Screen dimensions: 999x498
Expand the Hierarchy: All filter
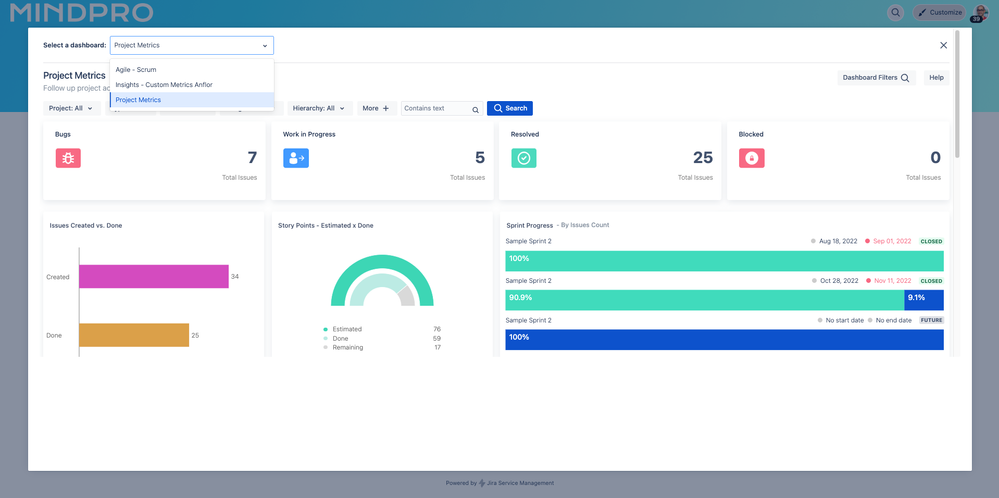coord(319,108)
